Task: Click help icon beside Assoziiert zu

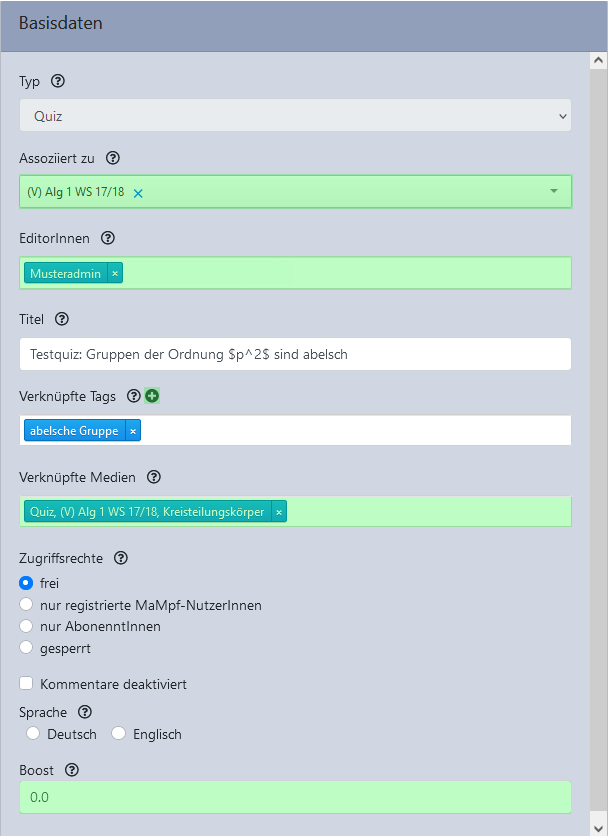Action: (113, 158)
